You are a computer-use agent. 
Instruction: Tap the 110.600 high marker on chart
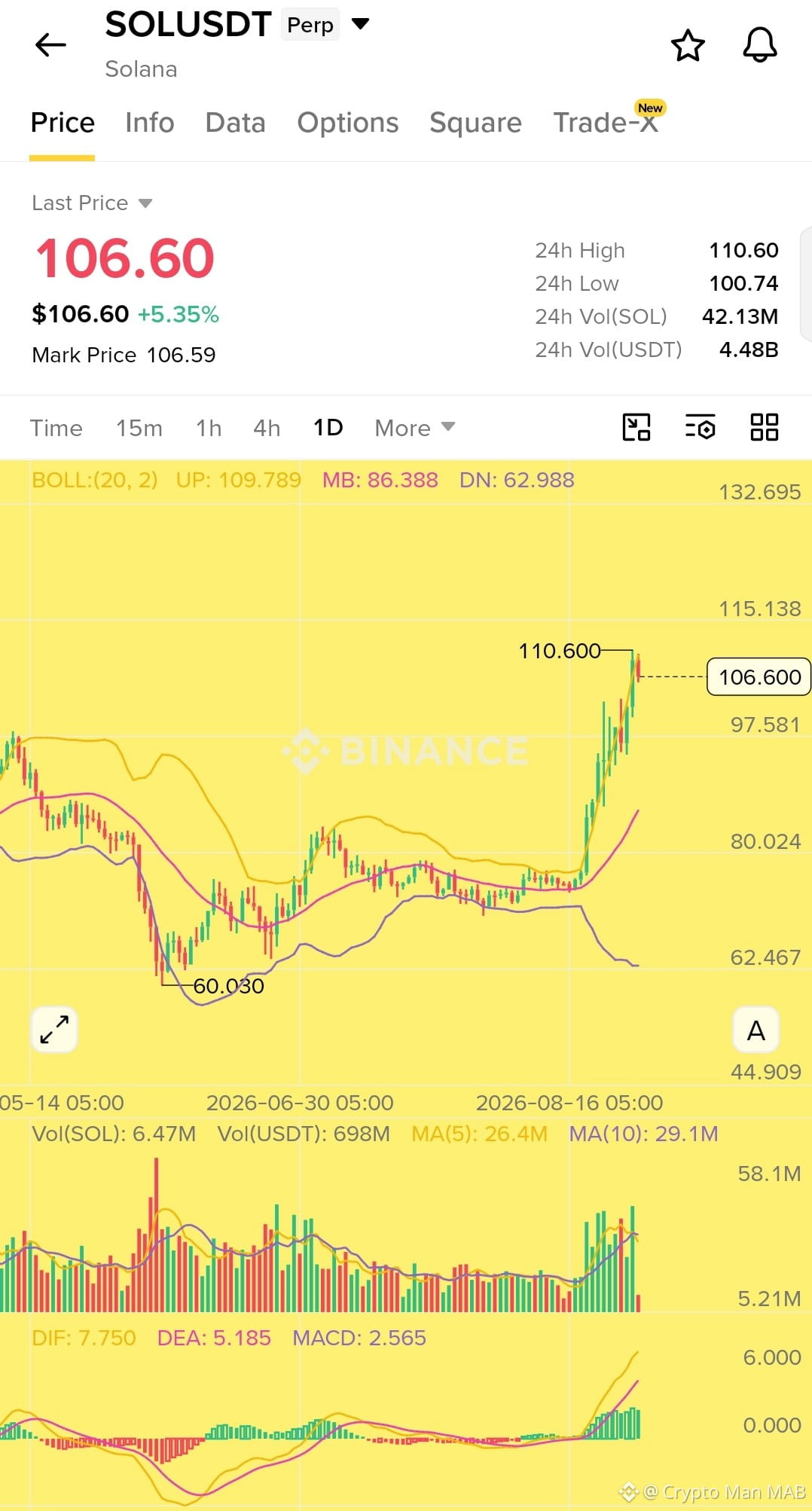(559, 651)
